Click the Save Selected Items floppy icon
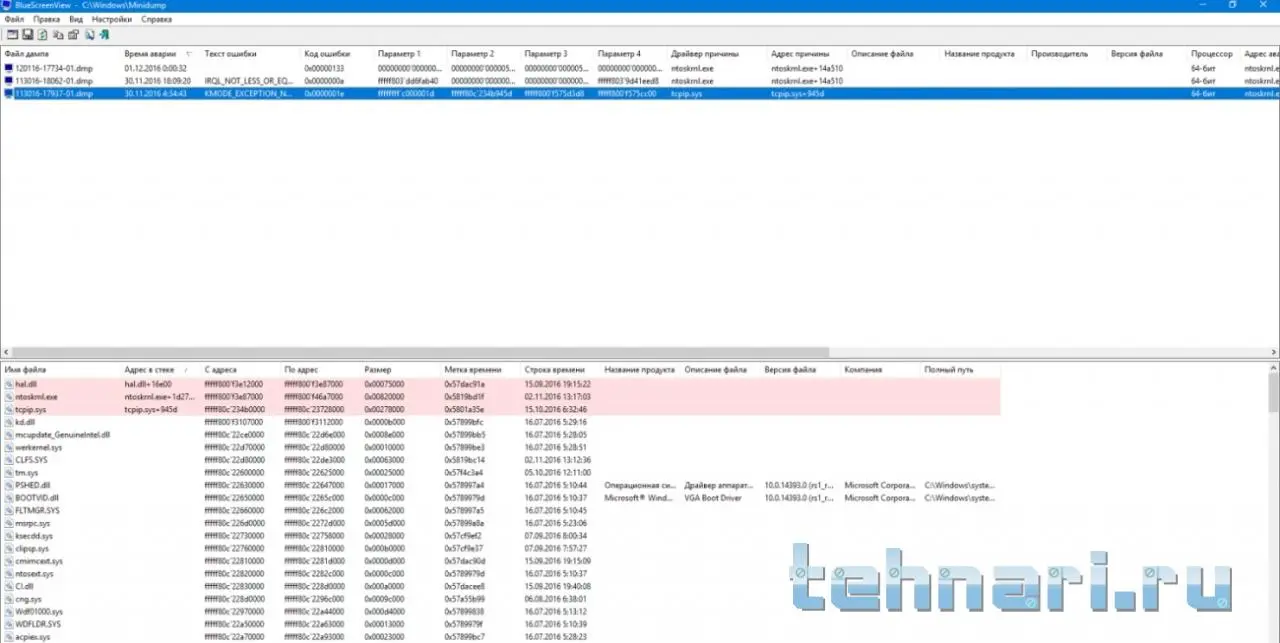Screen dimensions: 1280x643 click(x=28, y=35)
